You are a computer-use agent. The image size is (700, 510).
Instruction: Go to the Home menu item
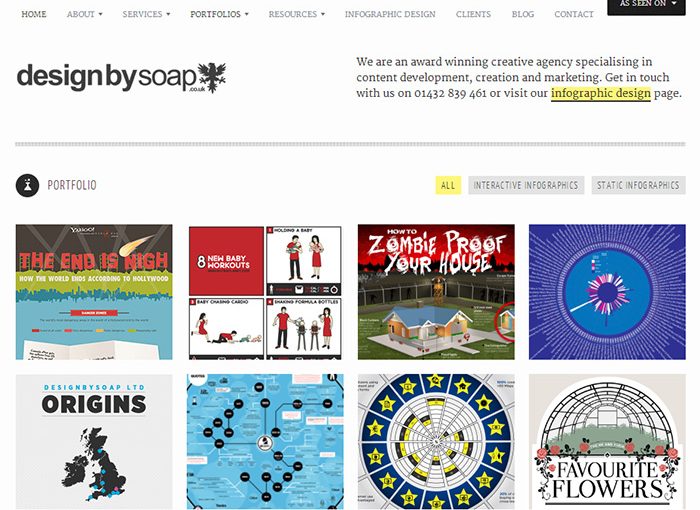[34, 14]
